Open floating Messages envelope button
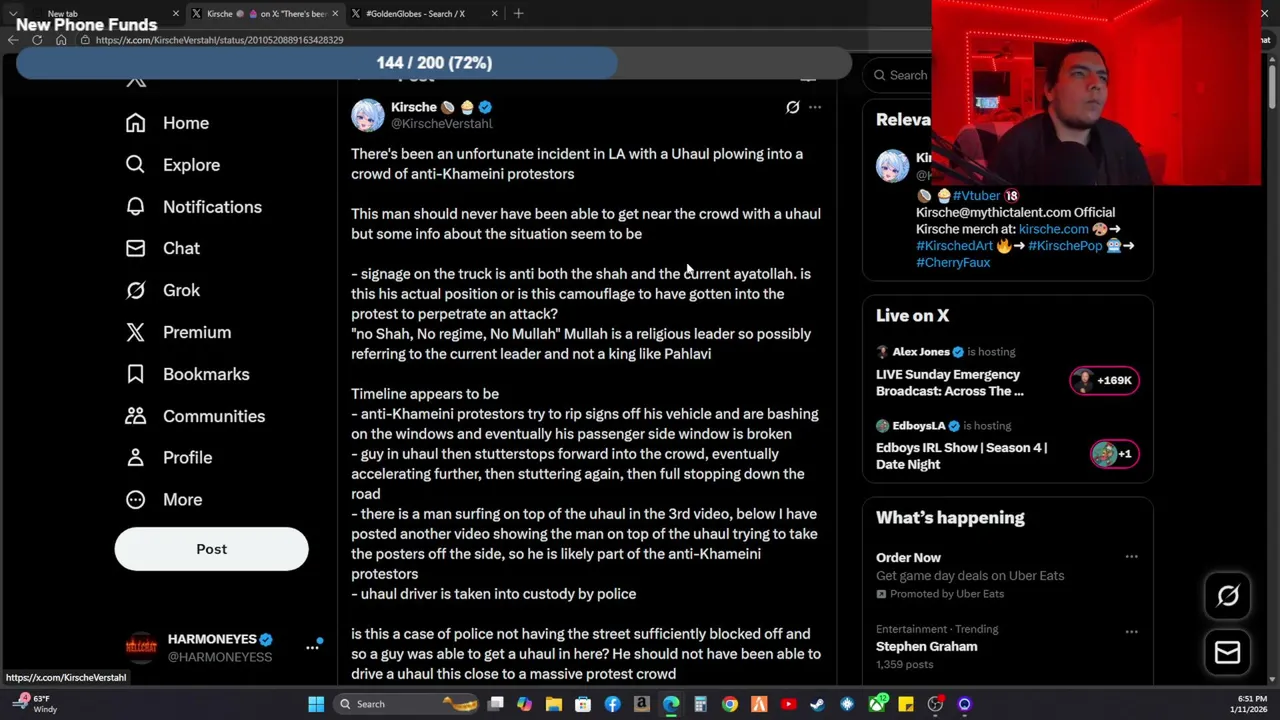The image size is (1280, 720). pyautogui.click(x=1228, y=653)
